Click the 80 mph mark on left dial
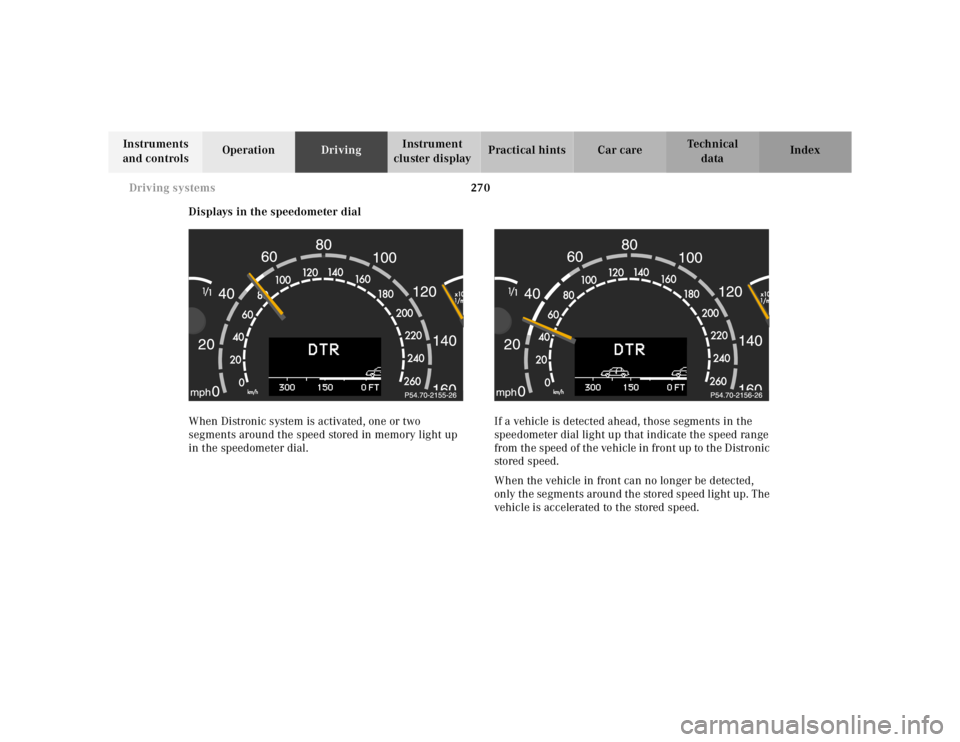This screenshot has height=742, width=960. 323,245
